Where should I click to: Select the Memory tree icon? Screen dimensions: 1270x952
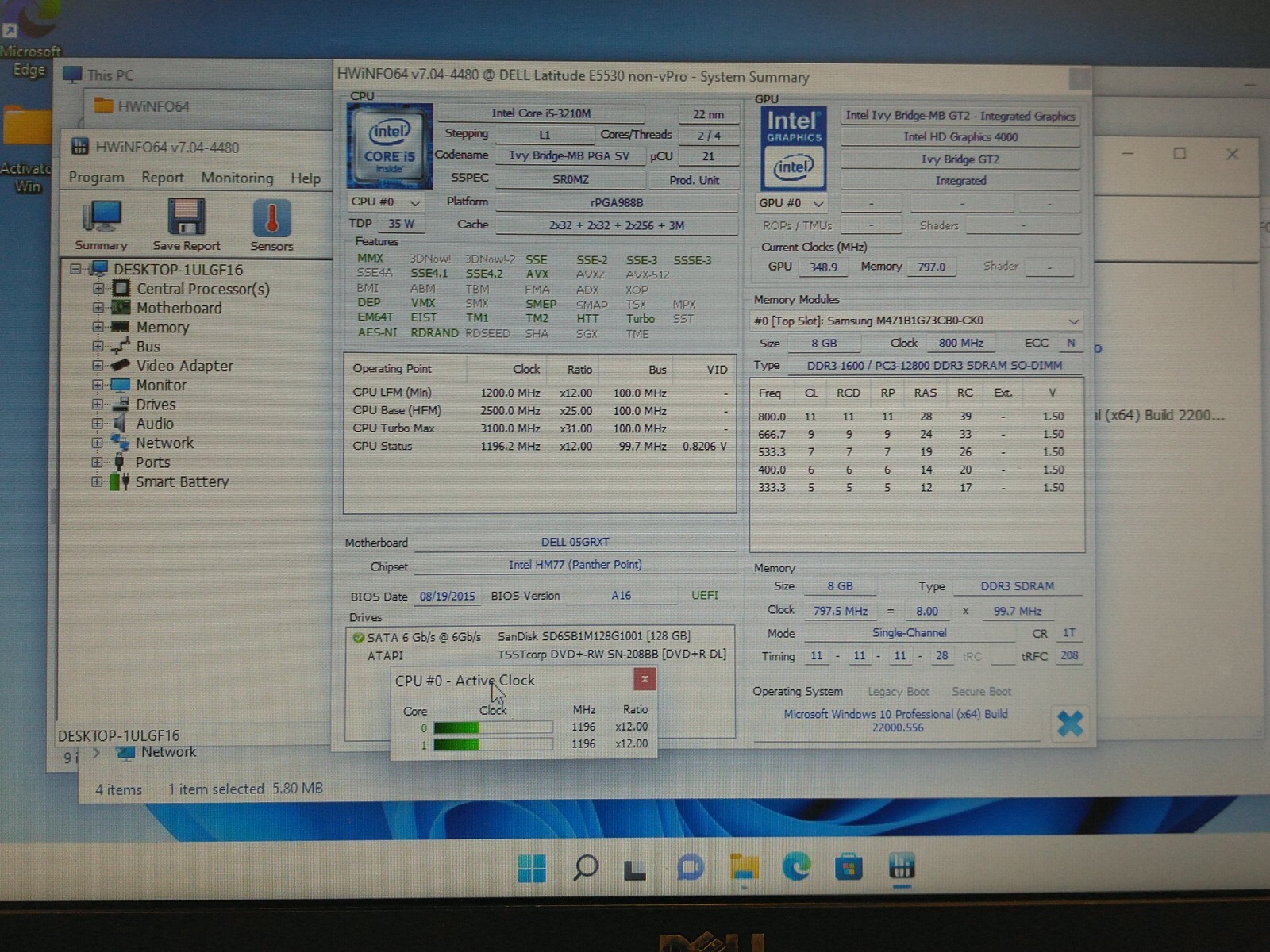(121, 327)
